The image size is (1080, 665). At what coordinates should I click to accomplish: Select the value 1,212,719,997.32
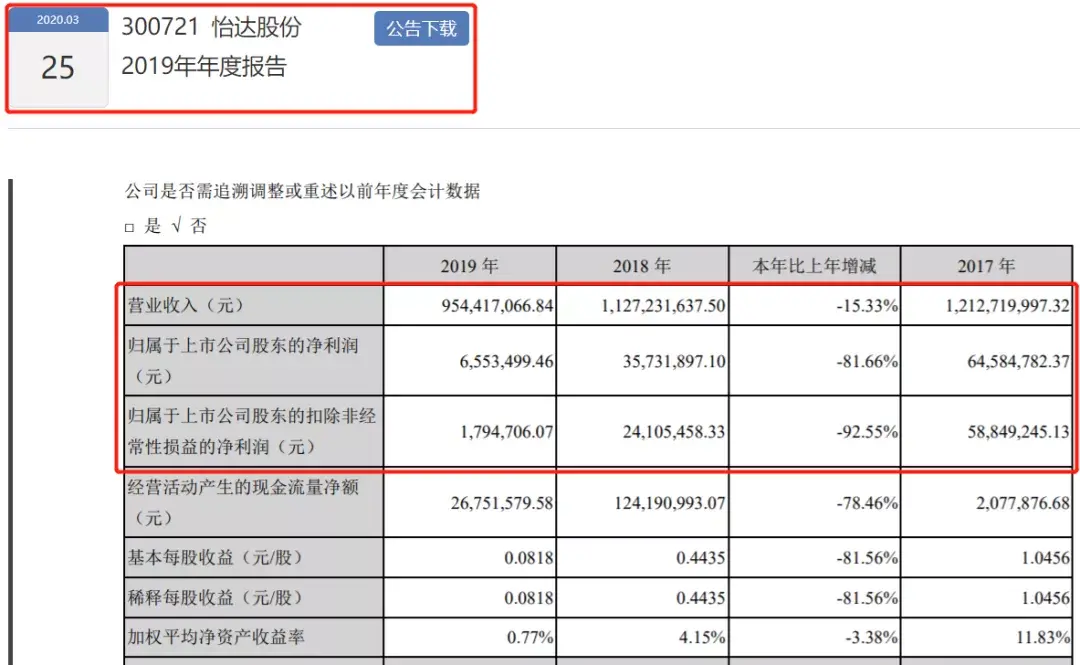(1007, 305)
